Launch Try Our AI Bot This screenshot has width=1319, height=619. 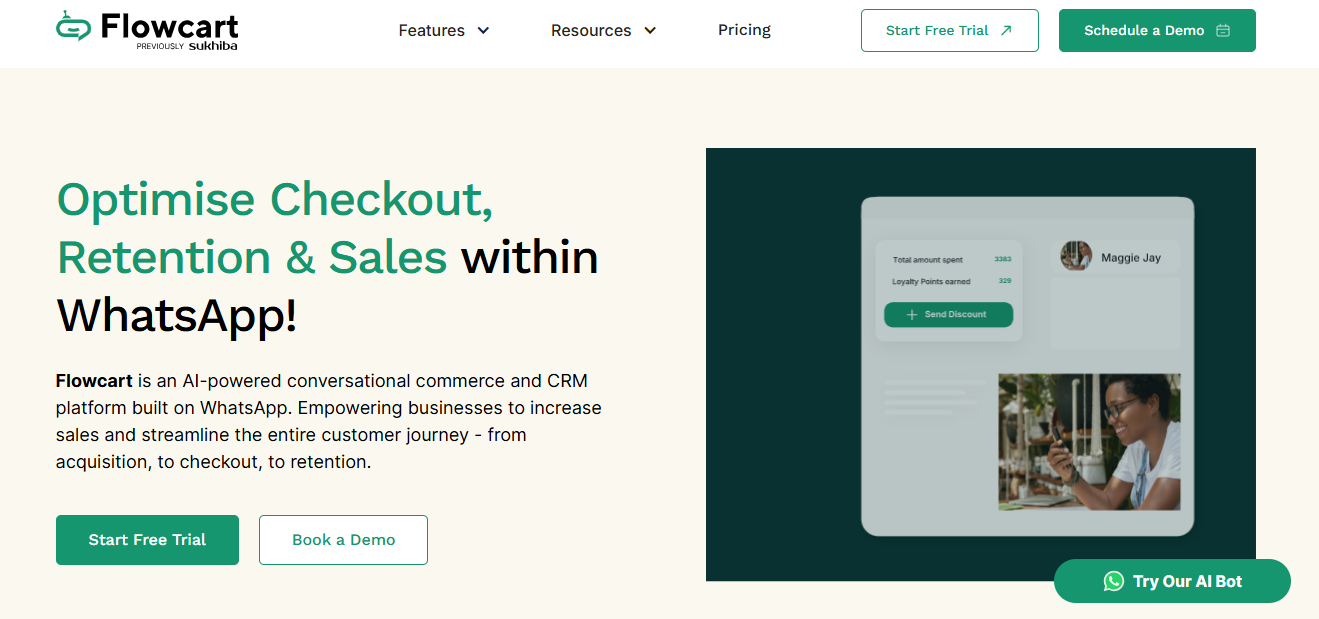point(1171,580)
